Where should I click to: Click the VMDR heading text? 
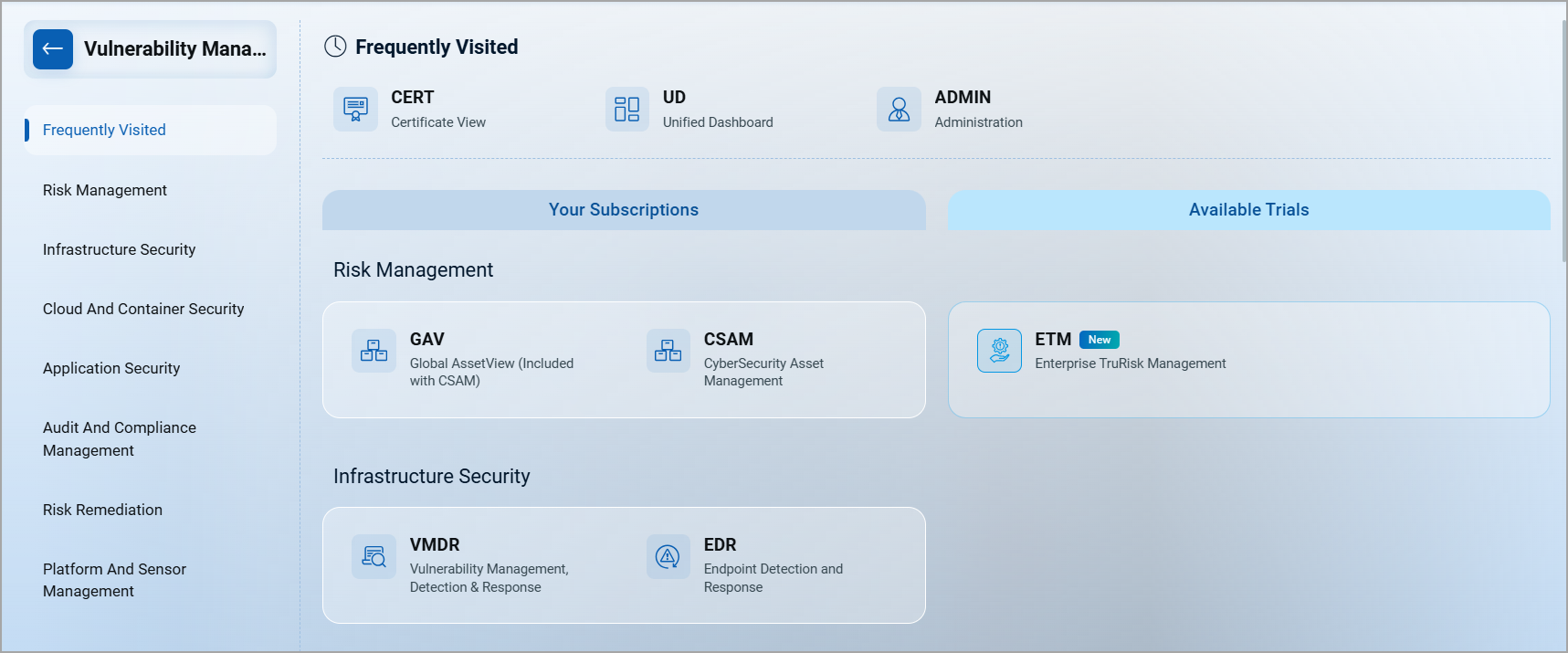(x=435, y=545)
